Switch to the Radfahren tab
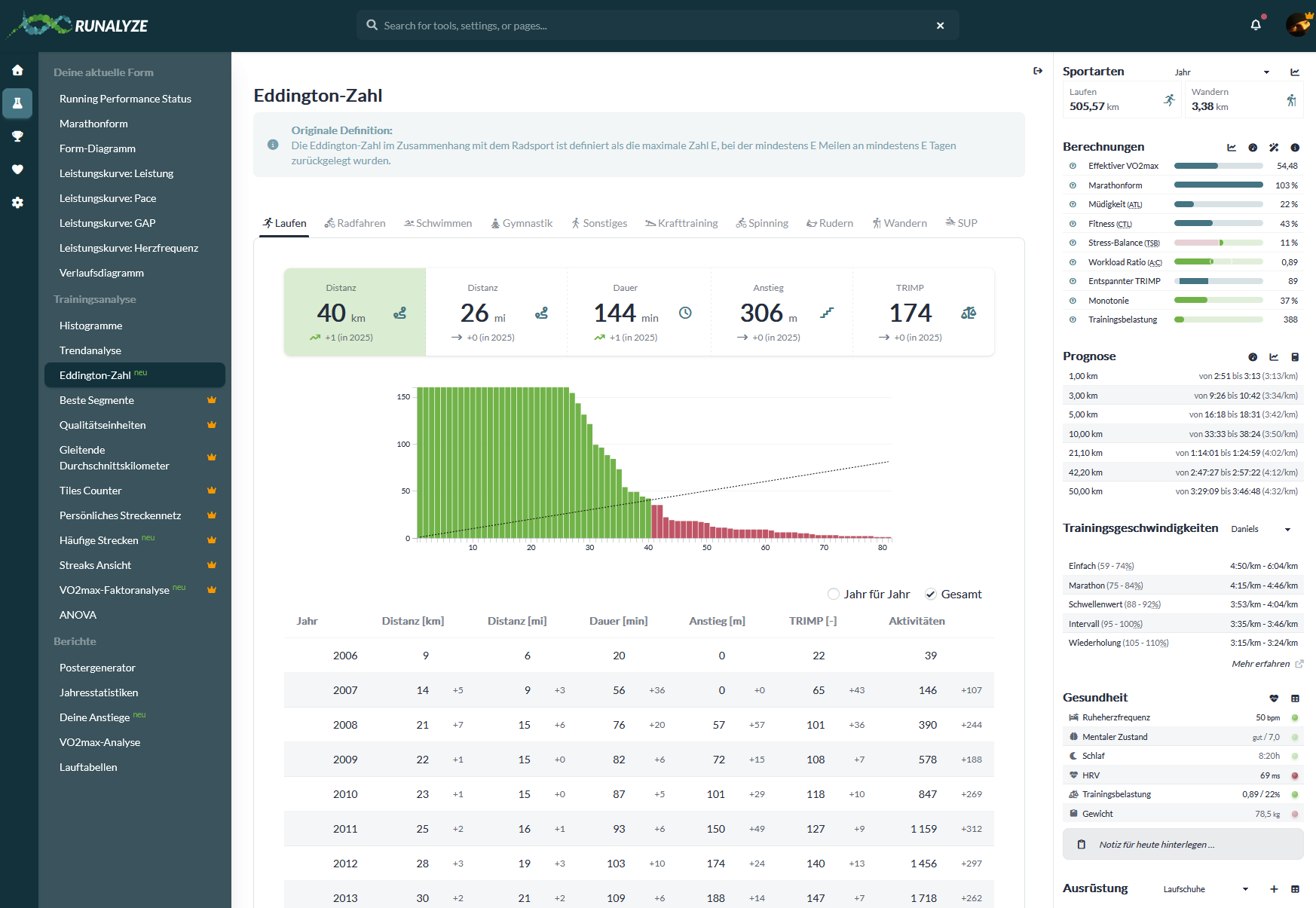 pyautogui.click(x=355, y=223)
